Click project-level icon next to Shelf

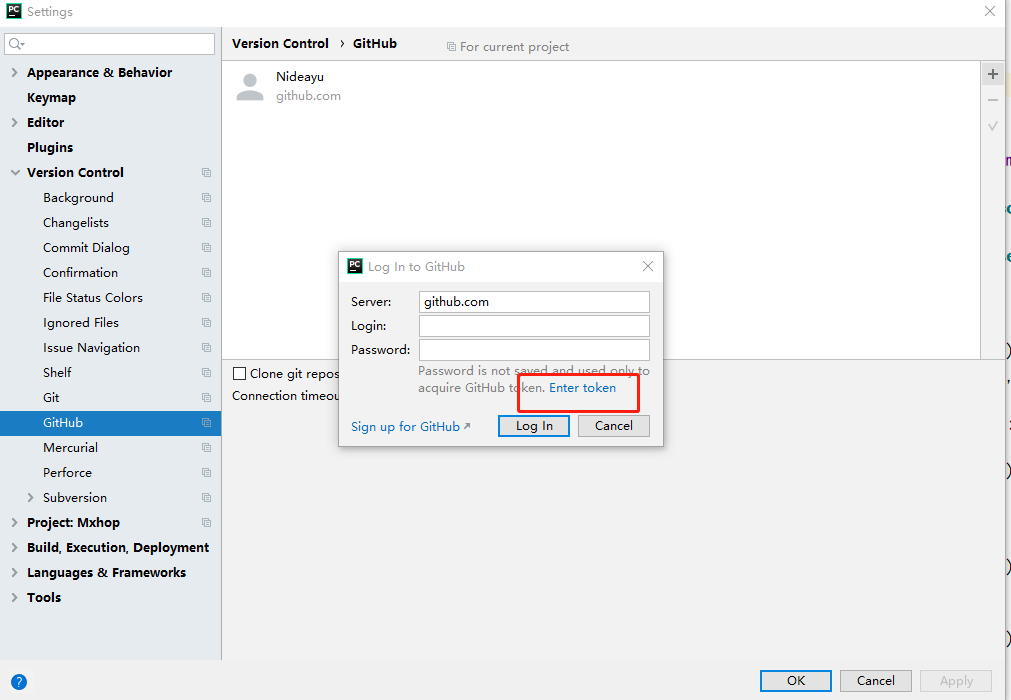click(x=206, y=373)
